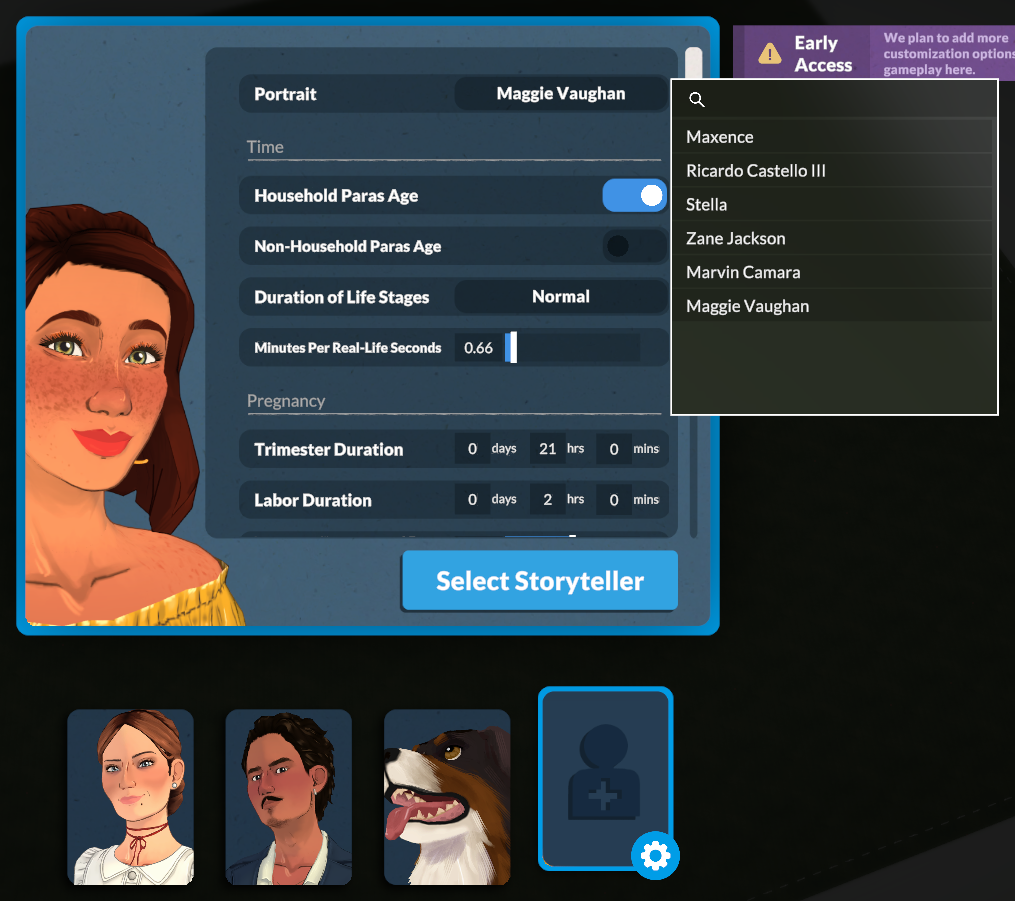Click the Minutes Per Real-Life Seconds slider
The width and height of the screenshot is (1015, 901).
coord(572,348)
